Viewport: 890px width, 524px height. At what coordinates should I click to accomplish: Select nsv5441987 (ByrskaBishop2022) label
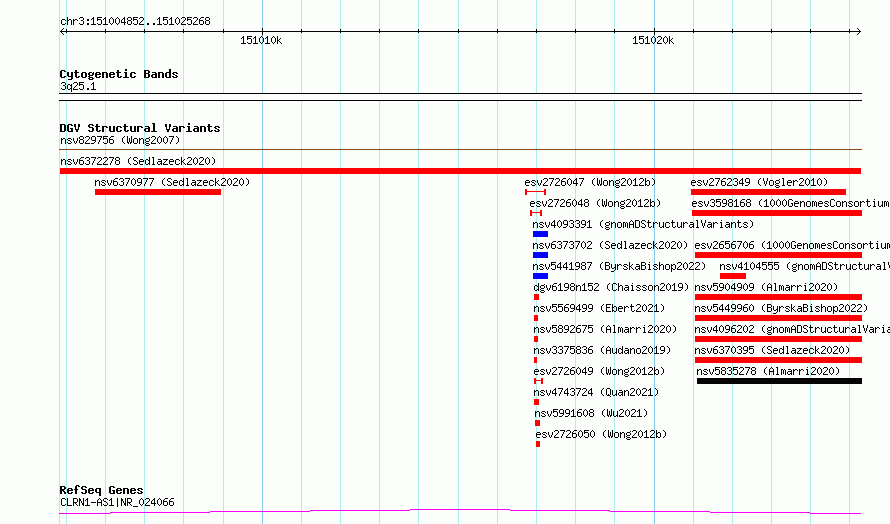click(619, 266)
